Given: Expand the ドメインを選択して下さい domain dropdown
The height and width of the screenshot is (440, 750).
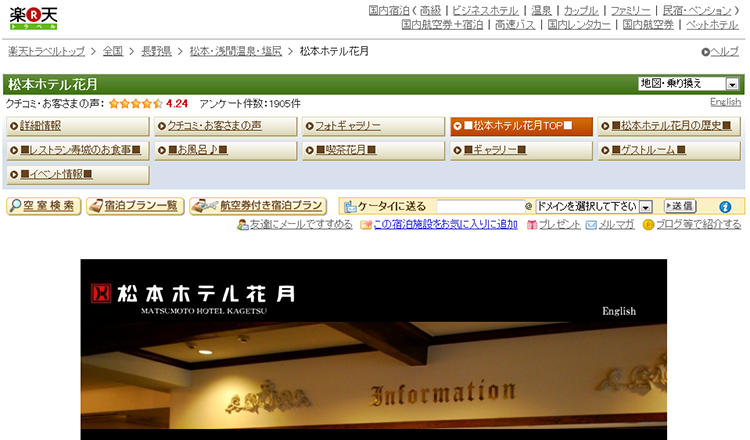Looking at the screenshot, I should pos(594,206).
